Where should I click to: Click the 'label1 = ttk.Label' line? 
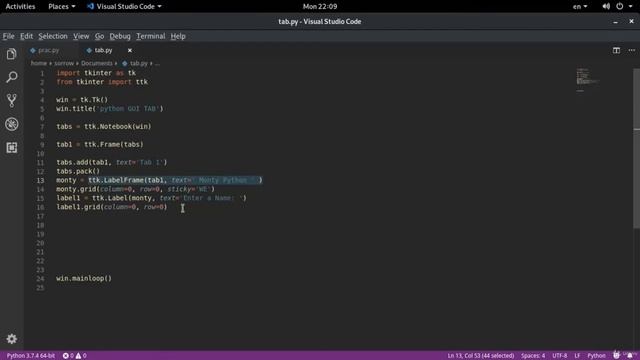[151, 198]
